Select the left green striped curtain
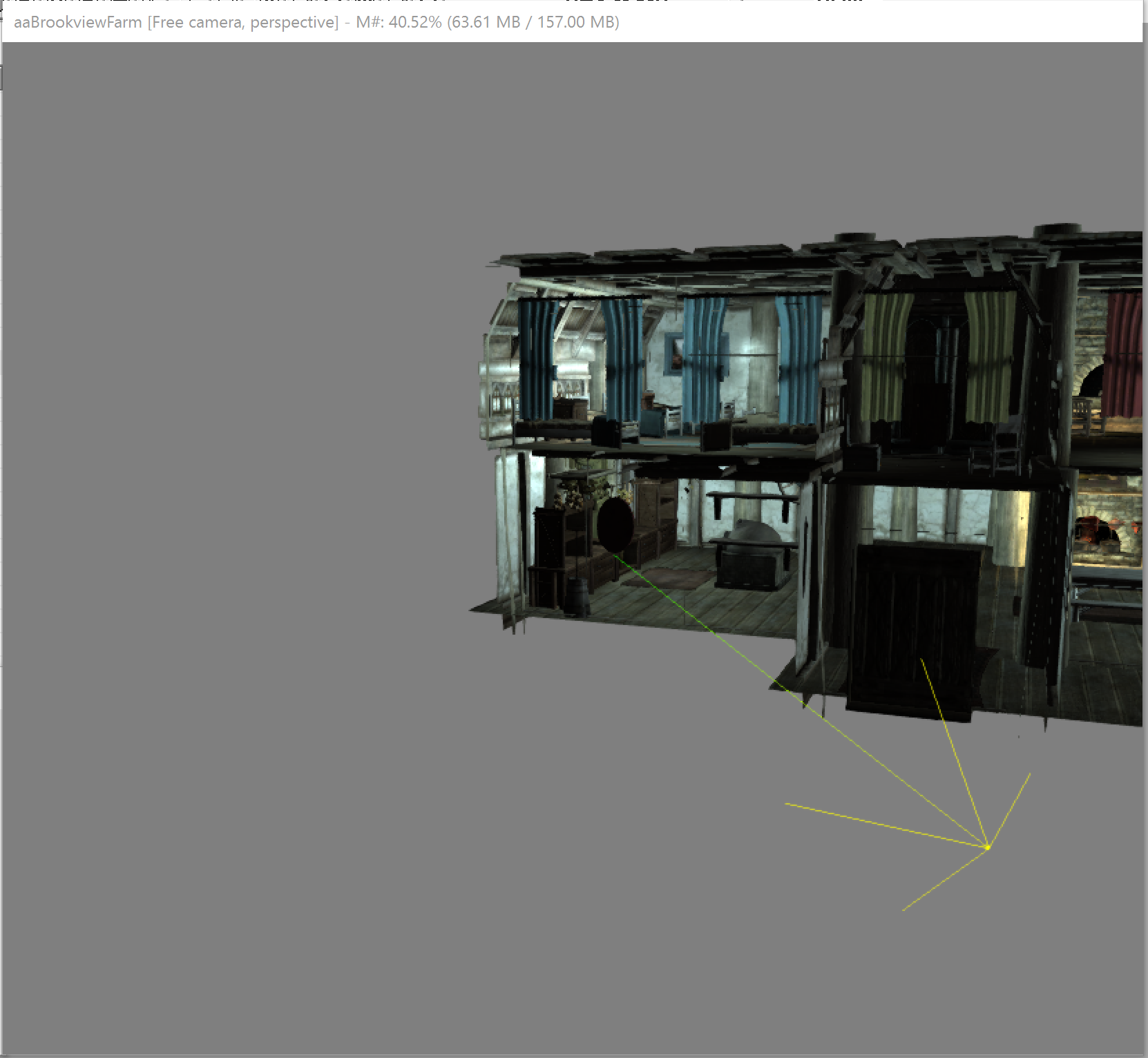Viewport: 1148px width, 1058px height. coord(886,357)
